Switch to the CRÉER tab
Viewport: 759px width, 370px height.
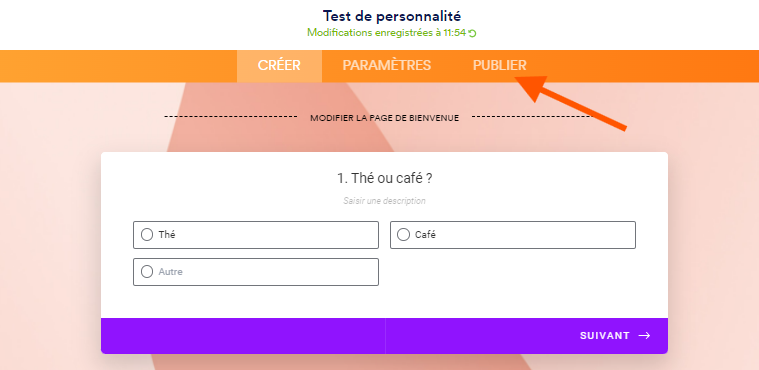(279, 66)
